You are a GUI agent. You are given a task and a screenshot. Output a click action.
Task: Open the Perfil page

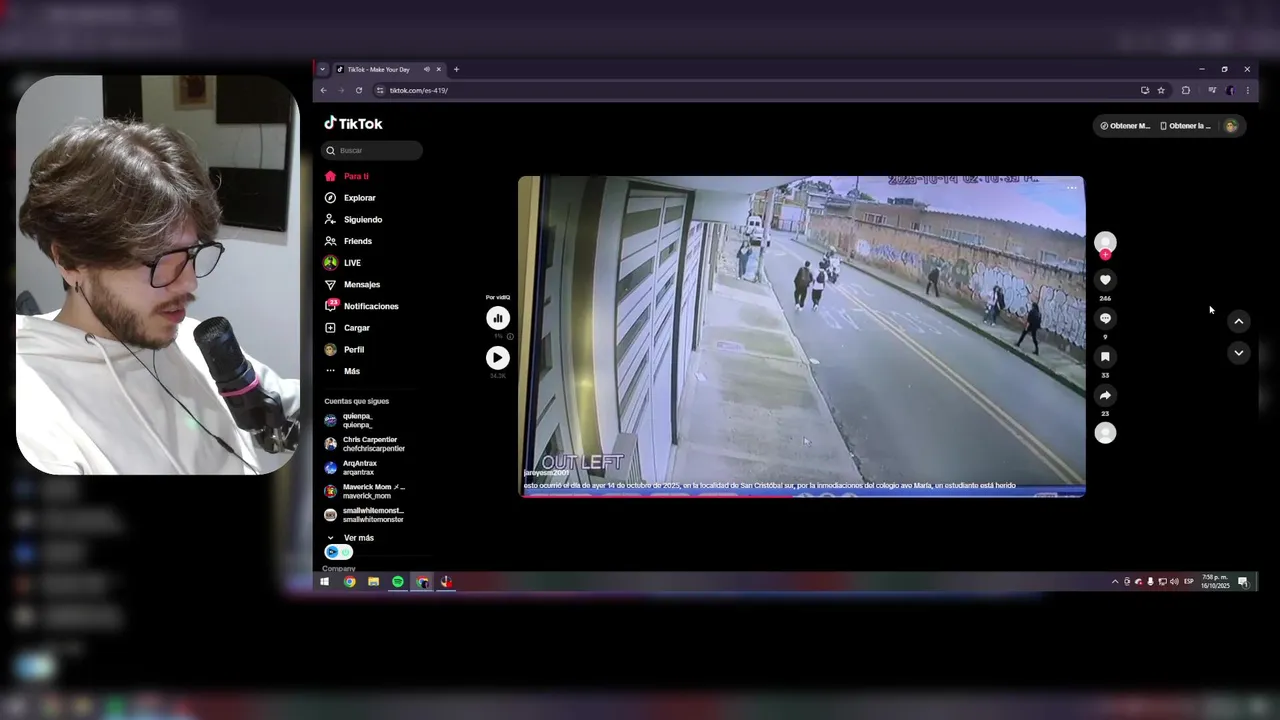[345, 350]
